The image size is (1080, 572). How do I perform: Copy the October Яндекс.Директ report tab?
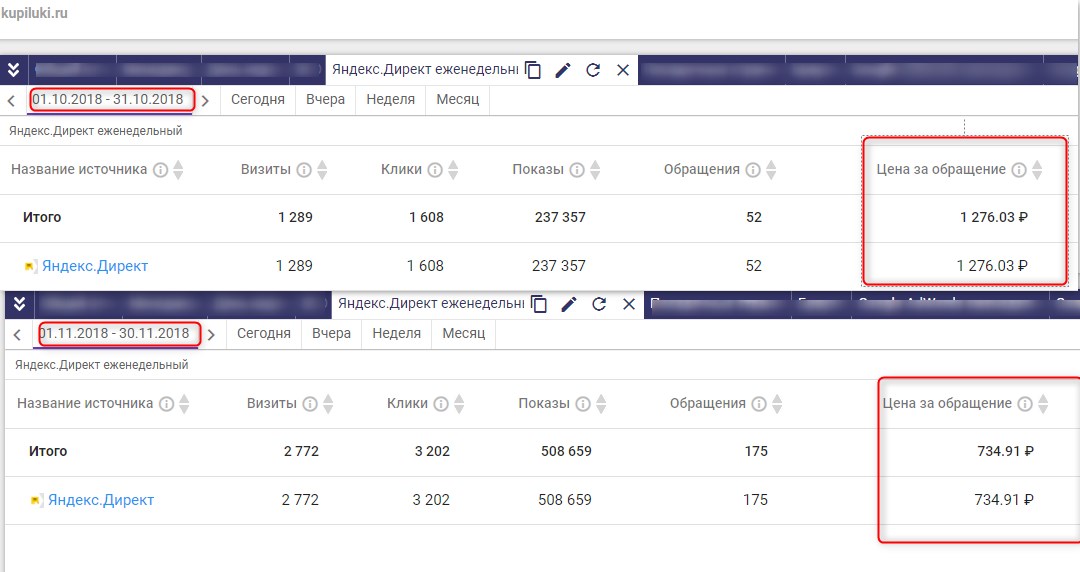click(534, 70)
